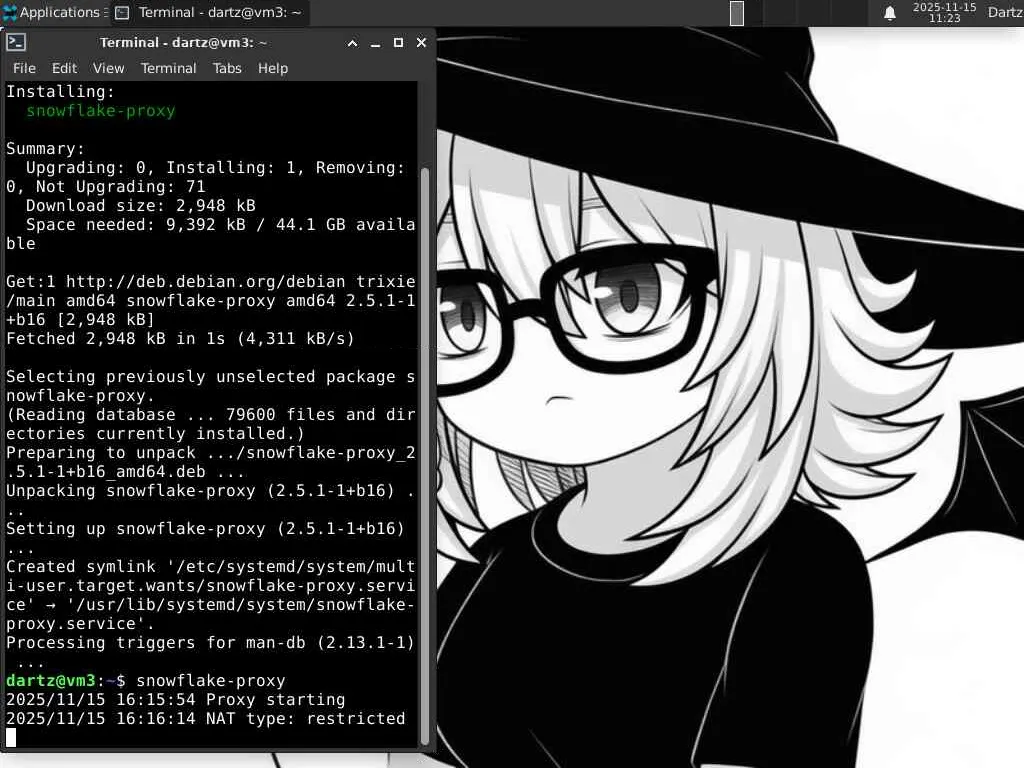Click the date and time clock
1024x768 pixels.
pos(944,12)
